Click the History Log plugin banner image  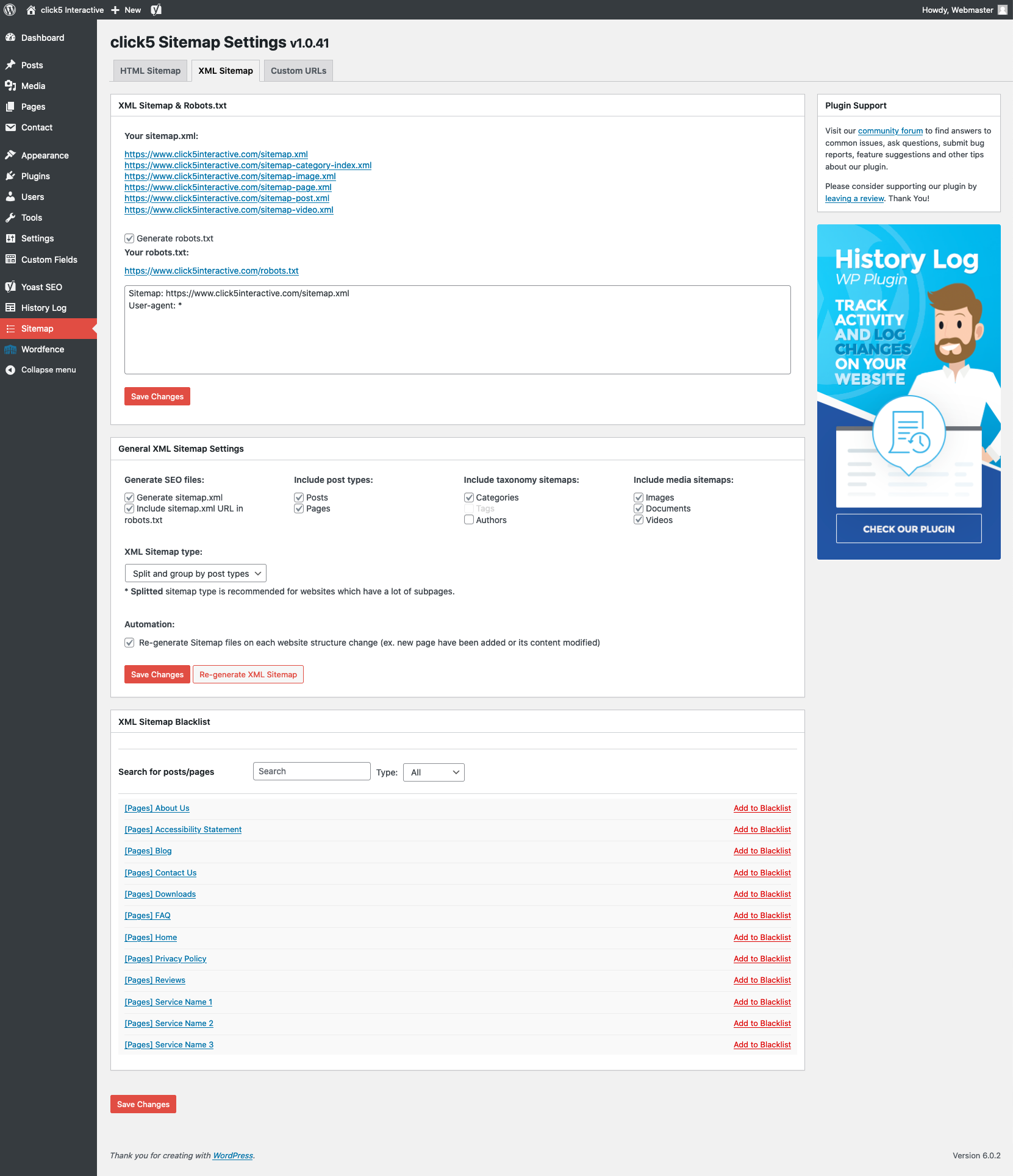(909, 392)
